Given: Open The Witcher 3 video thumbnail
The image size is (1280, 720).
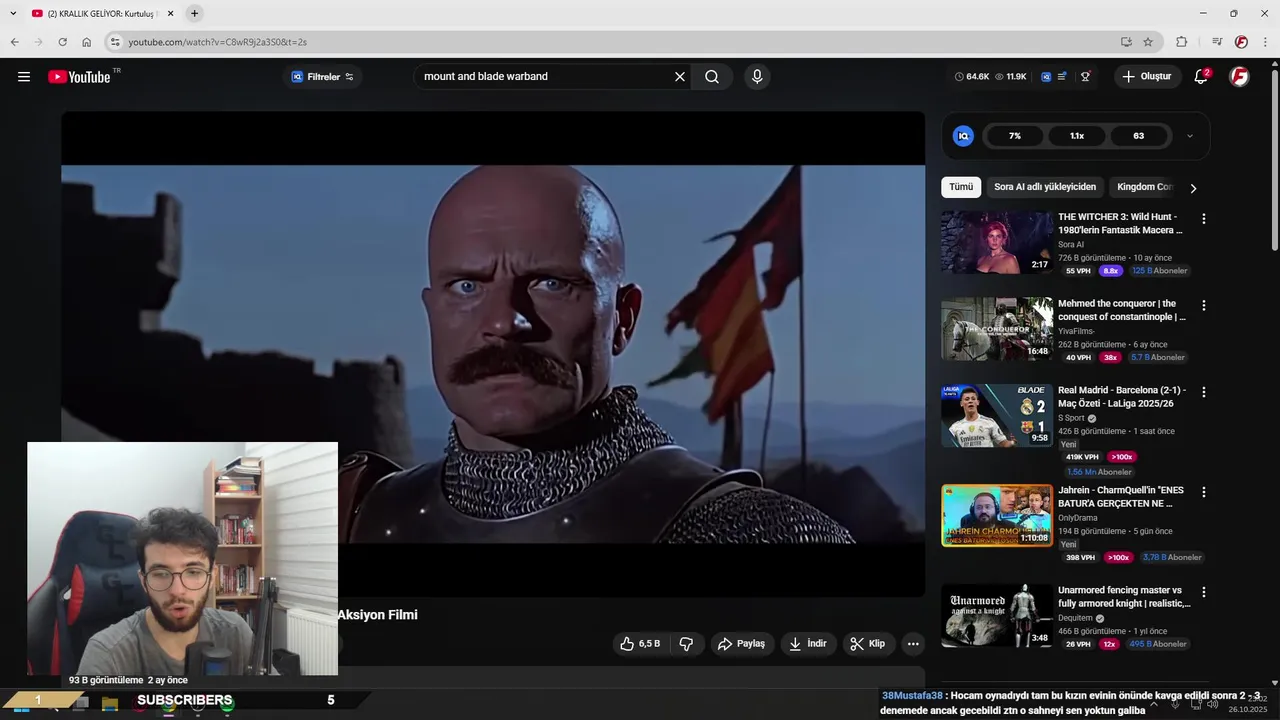Looking at the screenshot, I should (x=997, y=242).
